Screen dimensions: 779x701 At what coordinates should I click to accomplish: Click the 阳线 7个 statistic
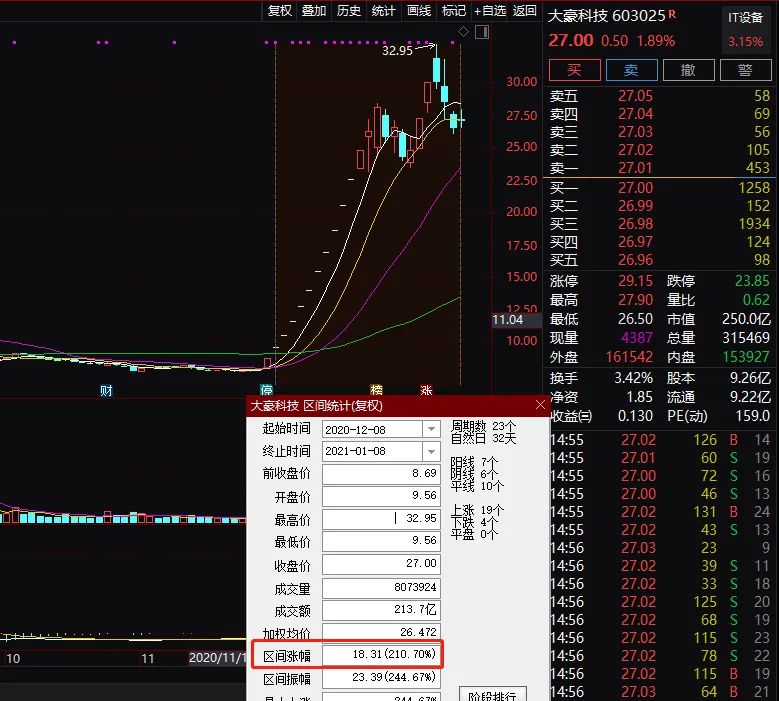(474, 463)
